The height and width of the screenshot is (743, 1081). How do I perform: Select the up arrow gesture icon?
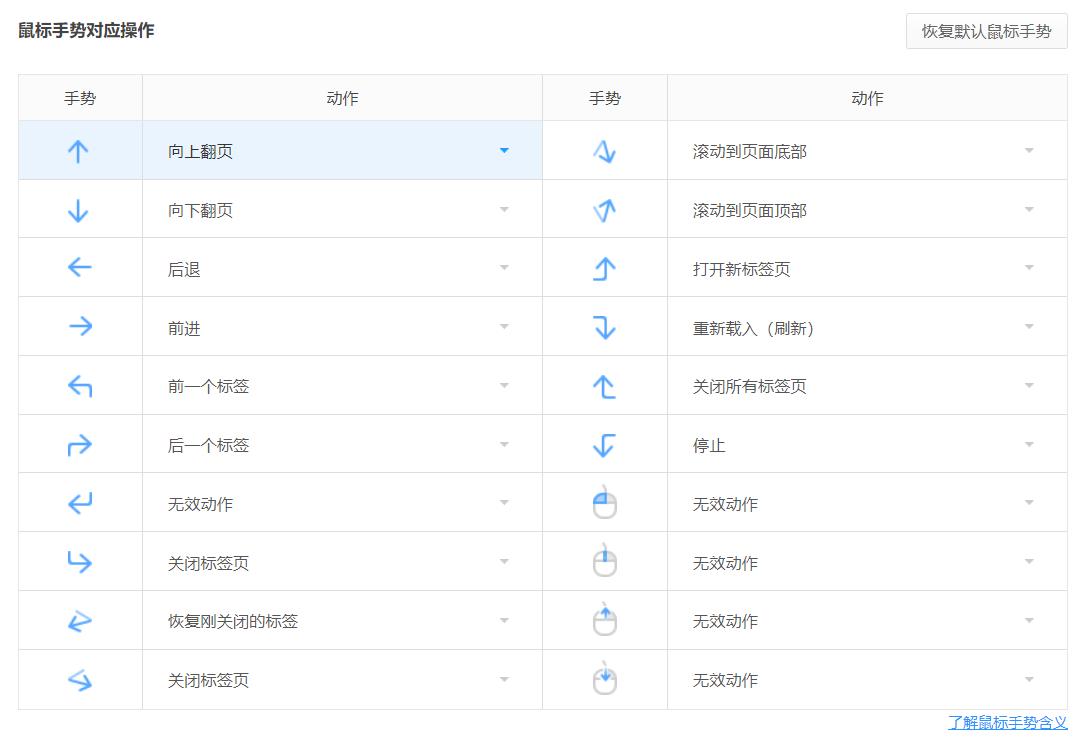coord(79,149)
